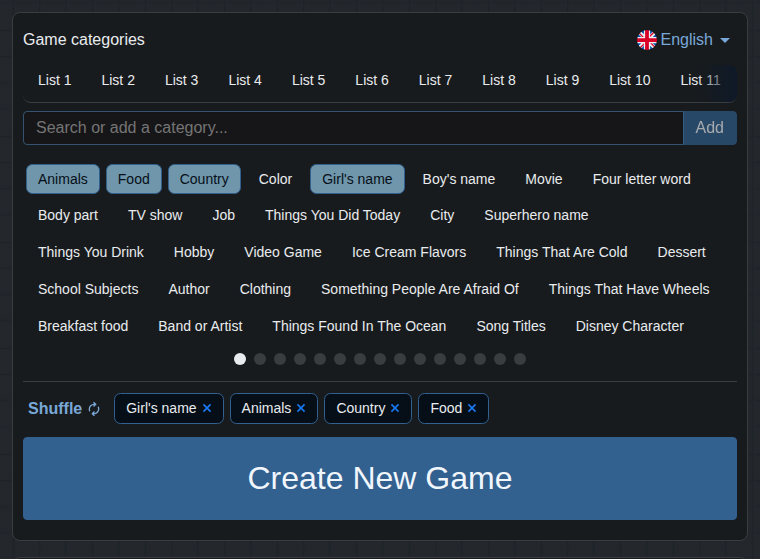
Task: Pick the List 9 tab
Action: [562, 80]
